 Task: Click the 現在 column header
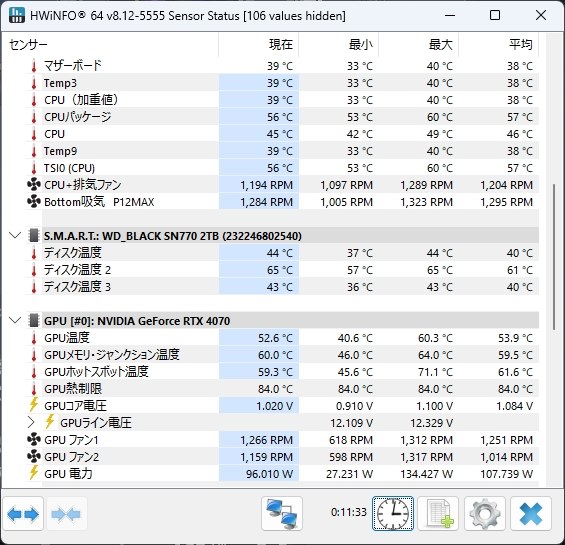click(259, 45)
